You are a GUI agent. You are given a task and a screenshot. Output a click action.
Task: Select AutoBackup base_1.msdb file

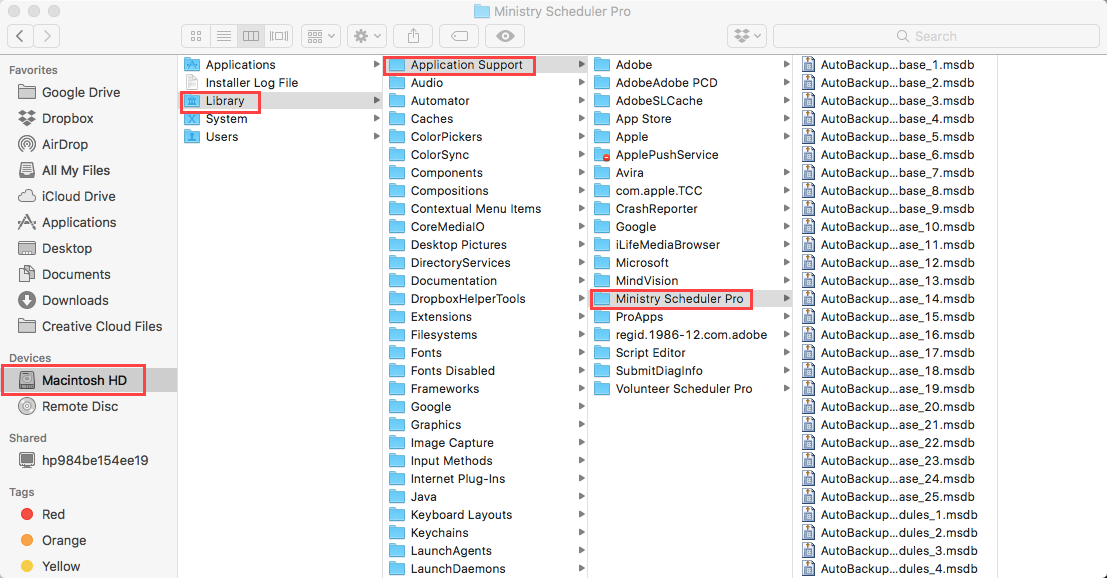(897, 65)
